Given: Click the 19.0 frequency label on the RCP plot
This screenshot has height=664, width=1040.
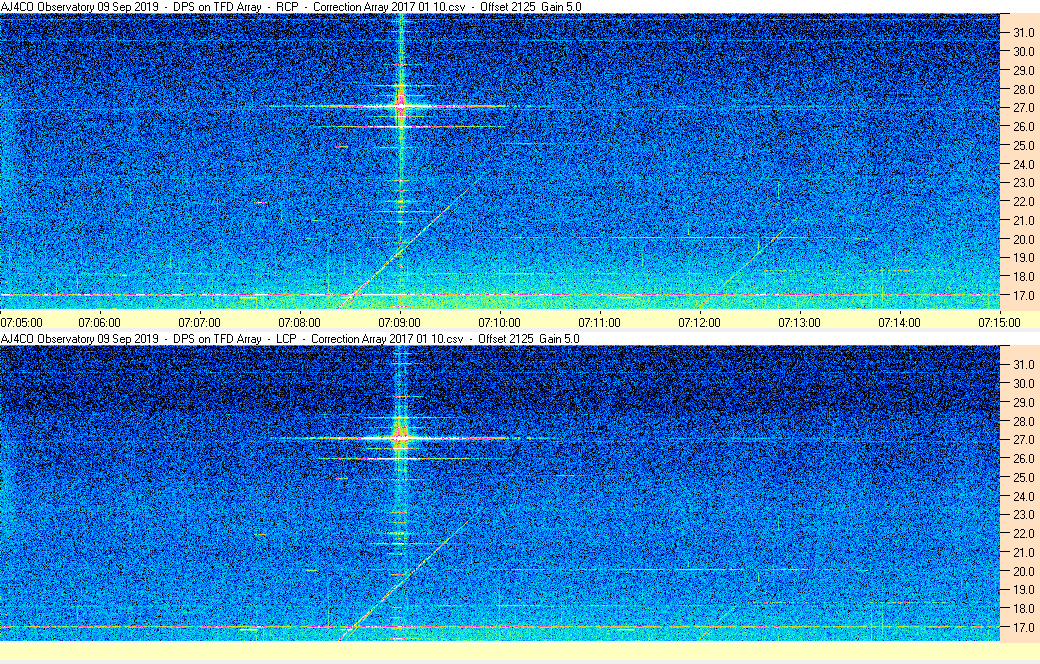Looking at the screenshot, I should [x=1023, y=257].
